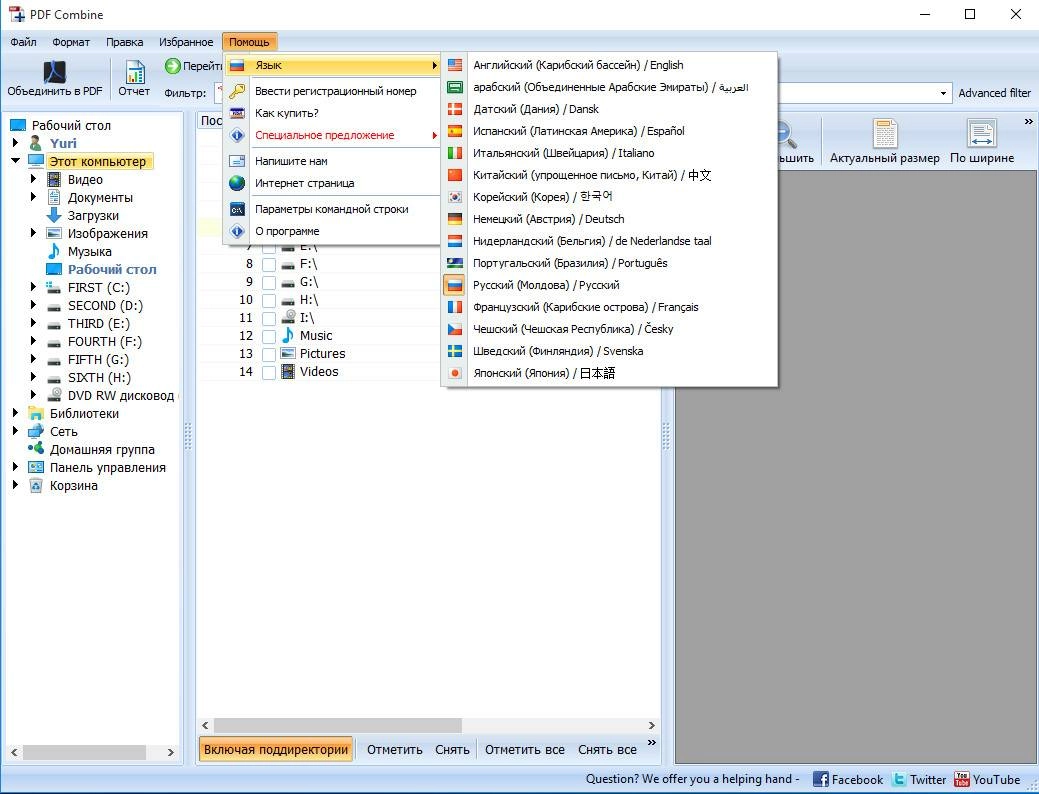The image size is (1039, 794).
Task: Click the command line icon in Помощь menu
Action: click(237, 209)
